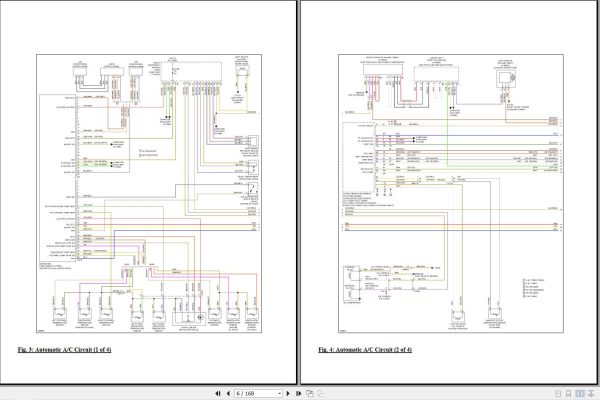
Task: Switch to single page layout
Action: (558, 393)
